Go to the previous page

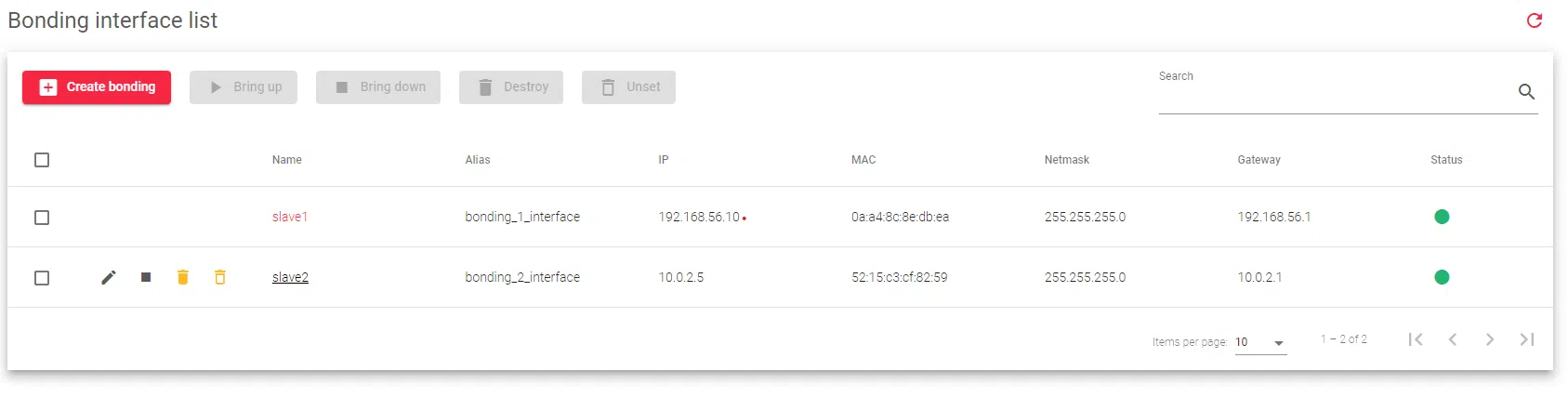[1453, 339]
